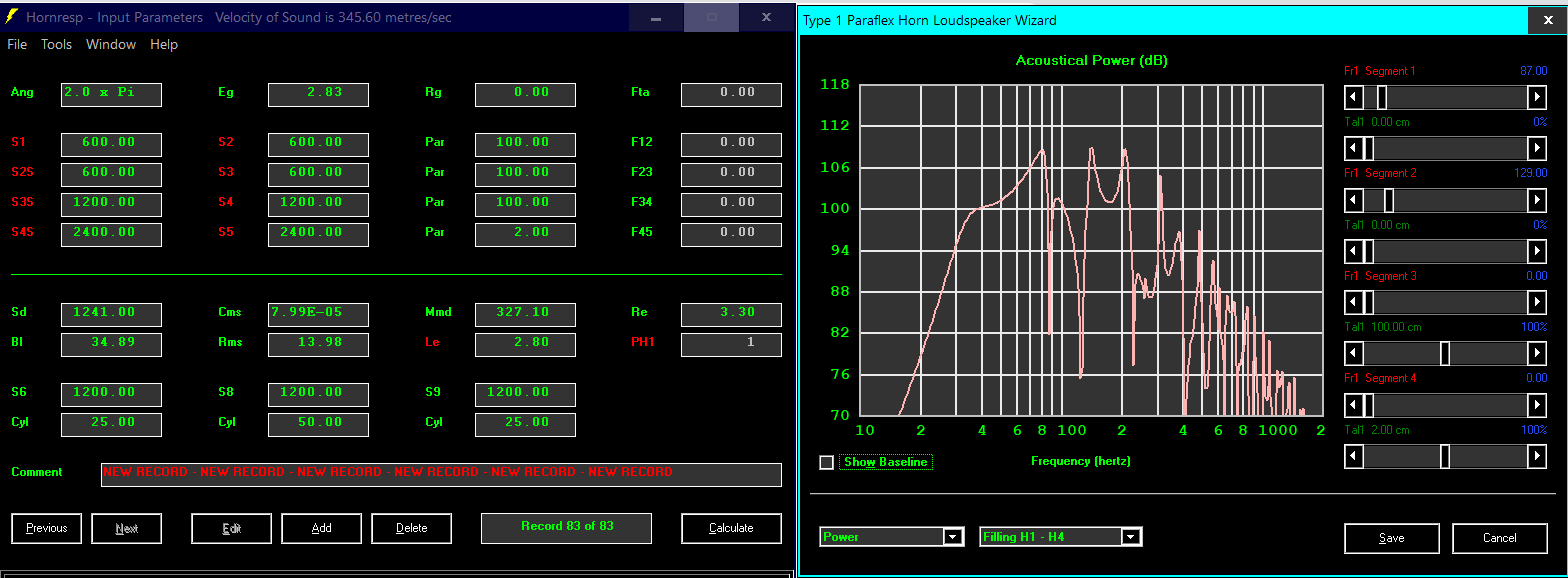
Task: Click the Add record button
Action: click(322, 528)
